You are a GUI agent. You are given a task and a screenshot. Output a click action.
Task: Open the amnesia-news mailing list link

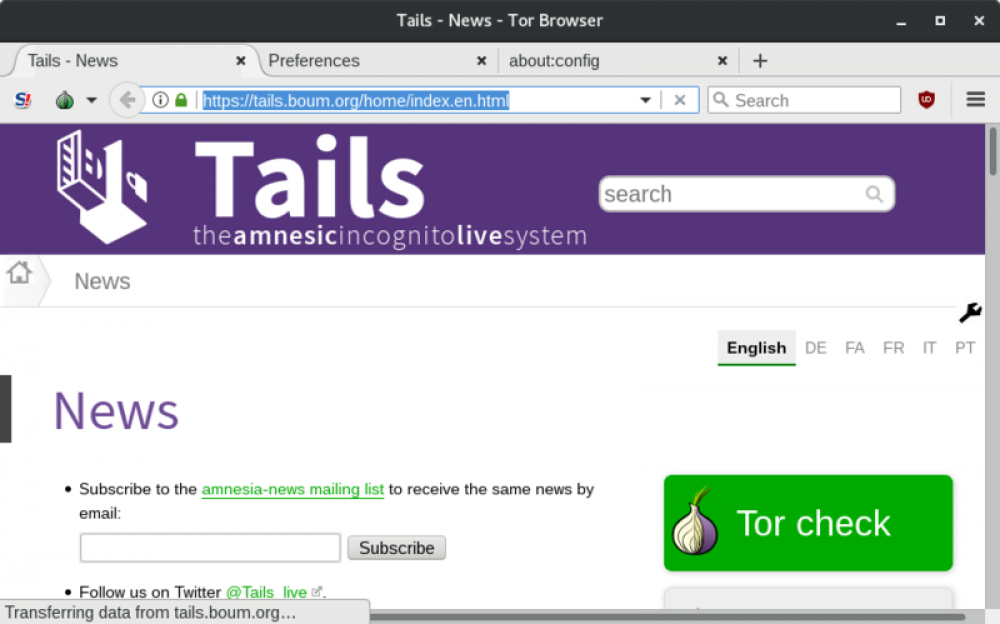[x=292, y=489]
